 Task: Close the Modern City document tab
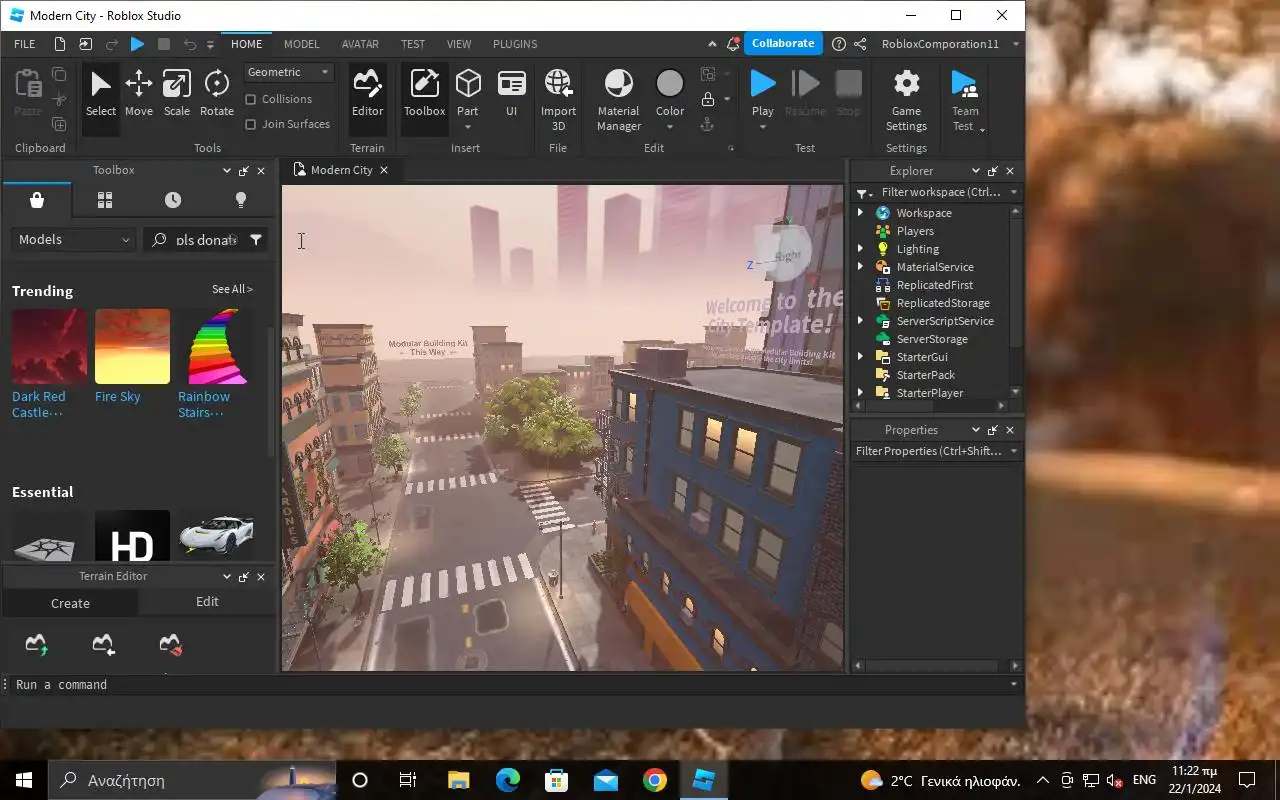point(384,170)
